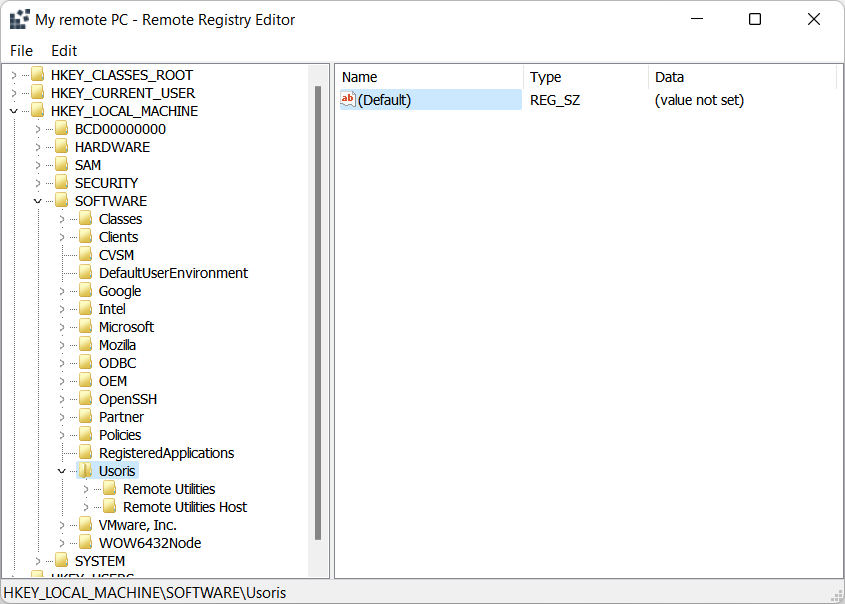
Task: Select the WOW6432Node key
Action: click(x=149, y=543)
